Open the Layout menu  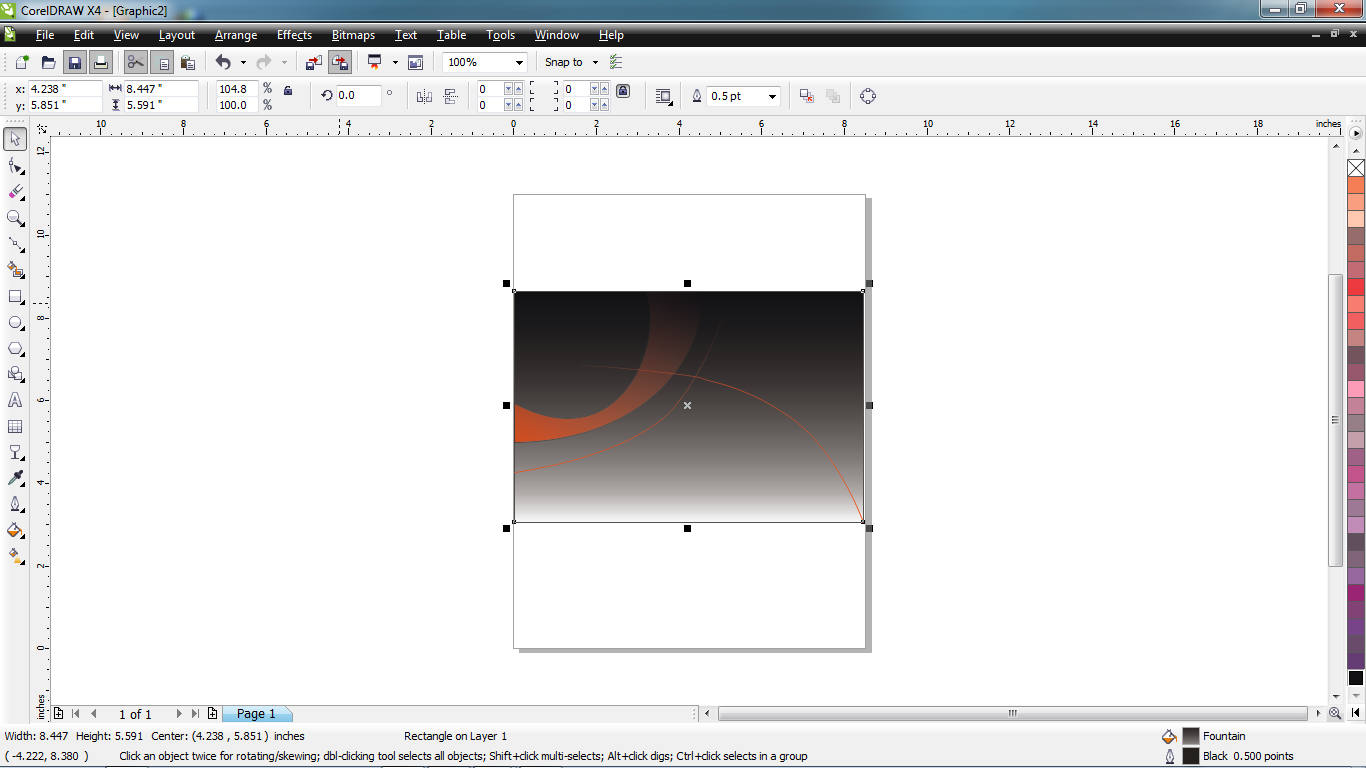tap(177, 35)
